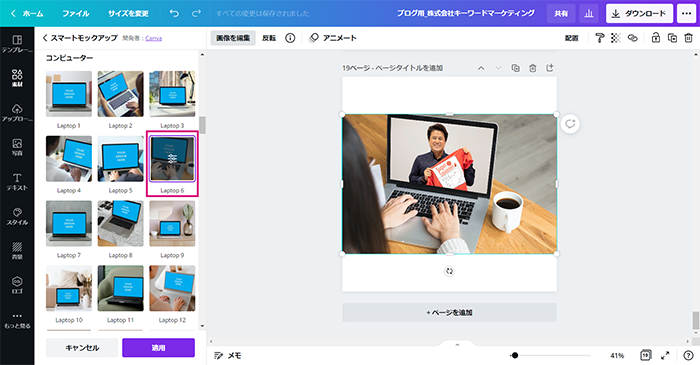Open the Background (背景) sidebar panel
Screen dimensions: 700x365
point(17,251)
